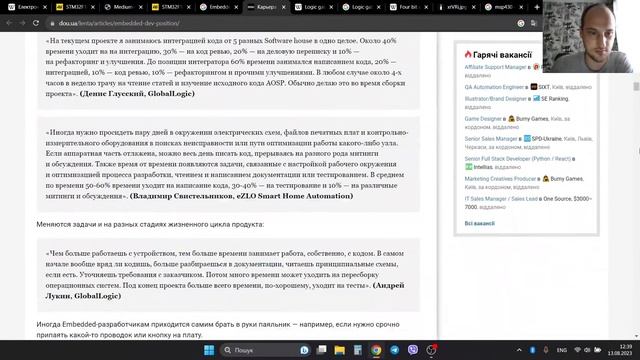640x360 pixels.
Task: Click the SE Ranking logo icon
Action: click(x=536, y=98)
